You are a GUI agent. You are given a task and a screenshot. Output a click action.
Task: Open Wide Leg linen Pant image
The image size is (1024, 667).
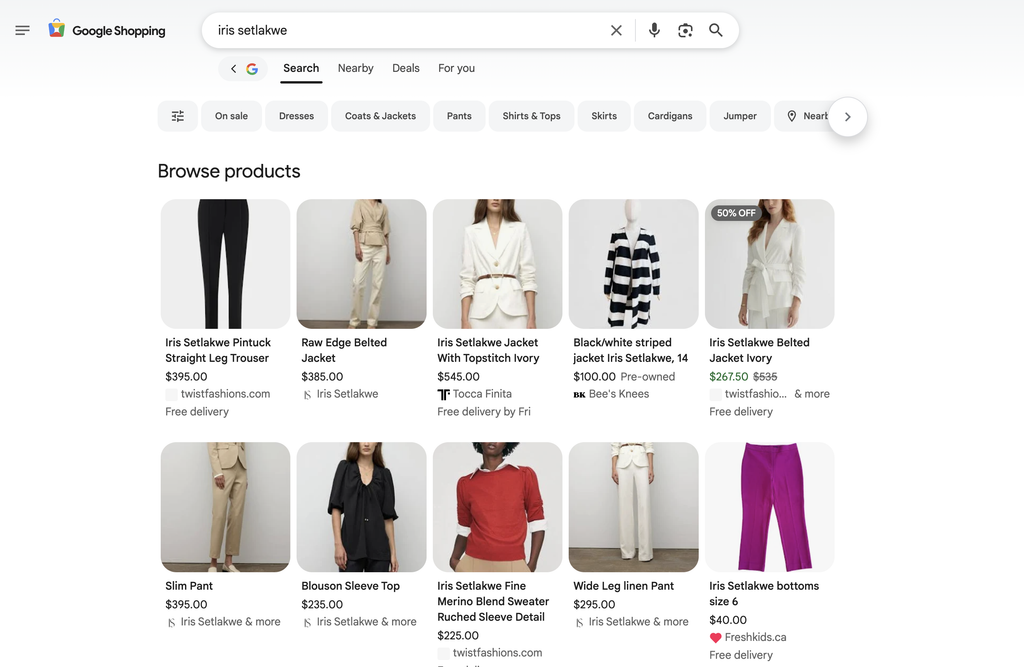tap(633, 507)
